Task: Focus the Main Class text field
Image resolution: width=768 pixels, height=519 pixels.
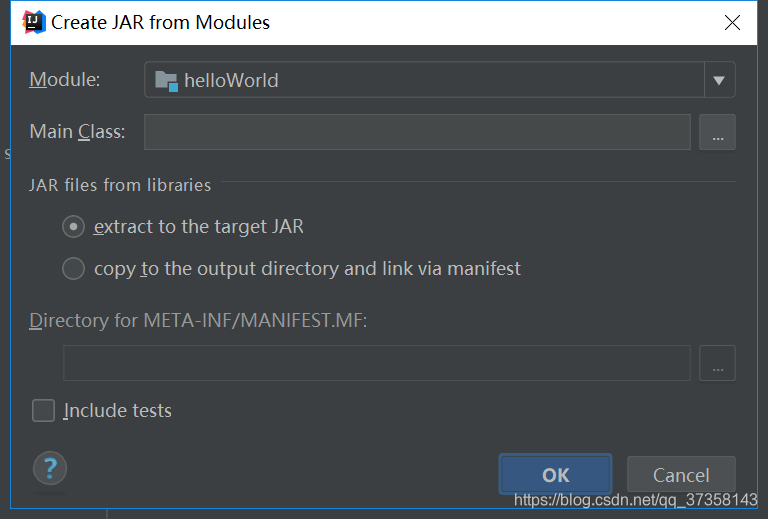Action: 417,132
